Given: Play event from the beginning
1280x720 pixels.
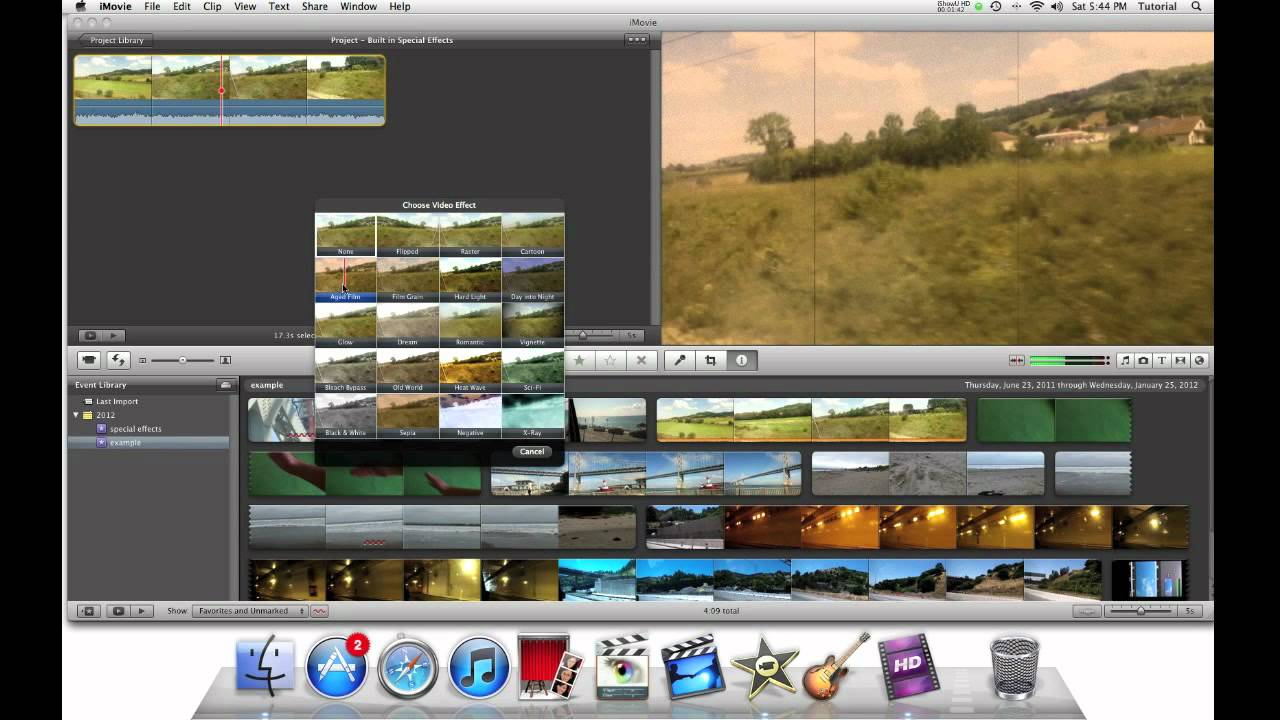Looking at the screenshot, I should [x=141, y=611].
